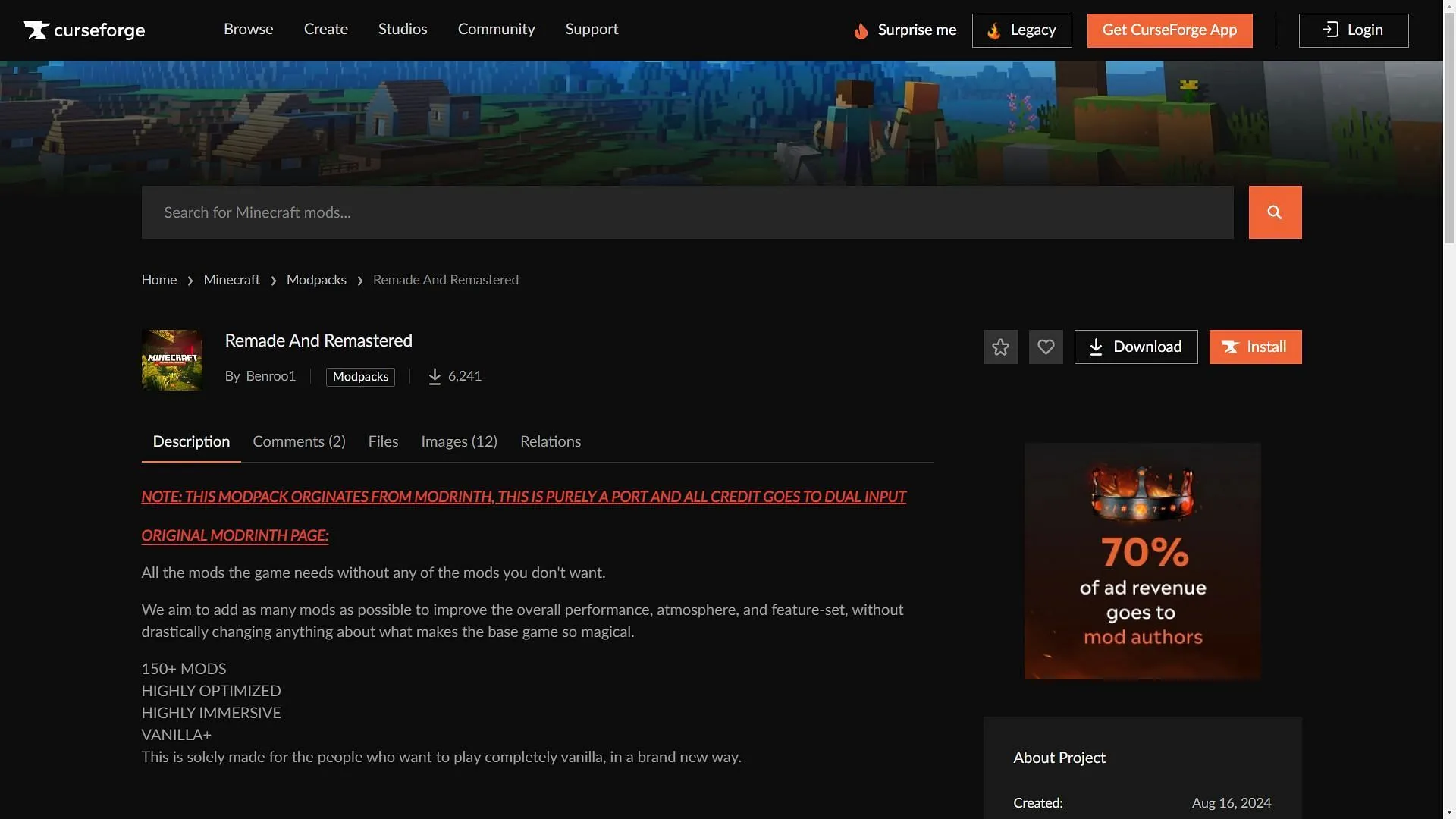Expand the Create navigation menu
This screenshot has height=819, width=1456.
pyautogui.click(x=326, y=30)
